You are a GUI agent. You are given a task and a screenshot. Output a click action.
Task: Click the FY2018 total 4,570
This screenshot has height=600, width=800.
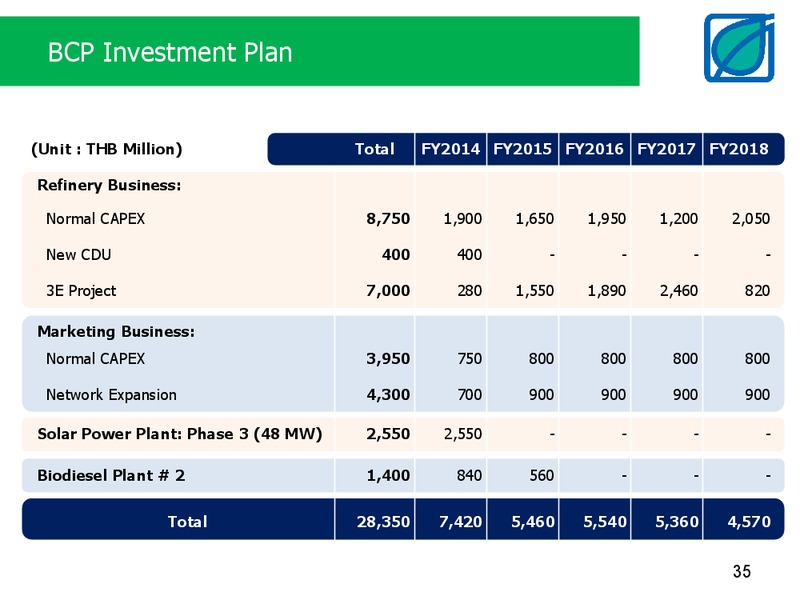coord(749,522)
